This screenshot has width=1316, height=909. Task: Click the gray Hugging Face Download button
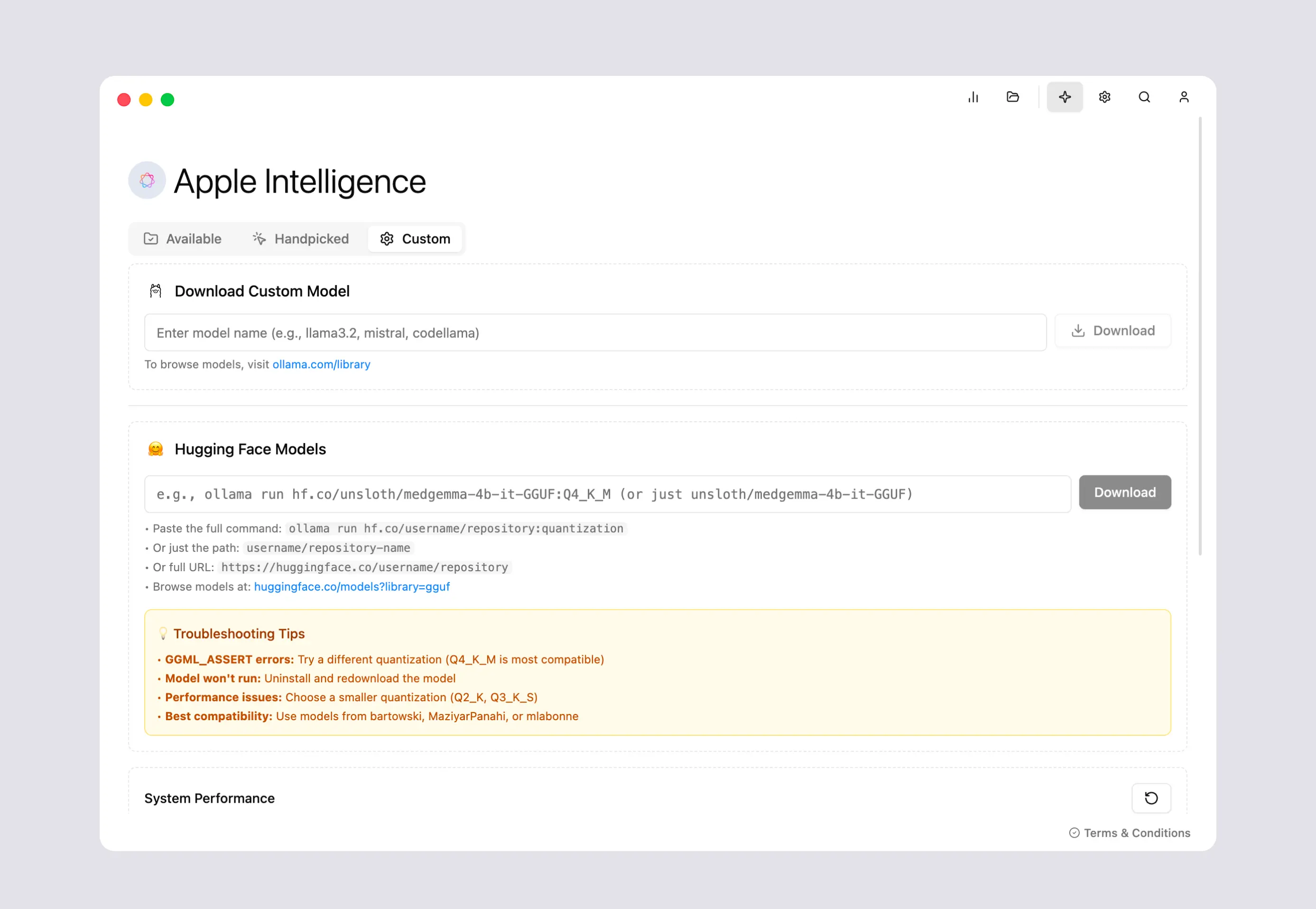1125,492
